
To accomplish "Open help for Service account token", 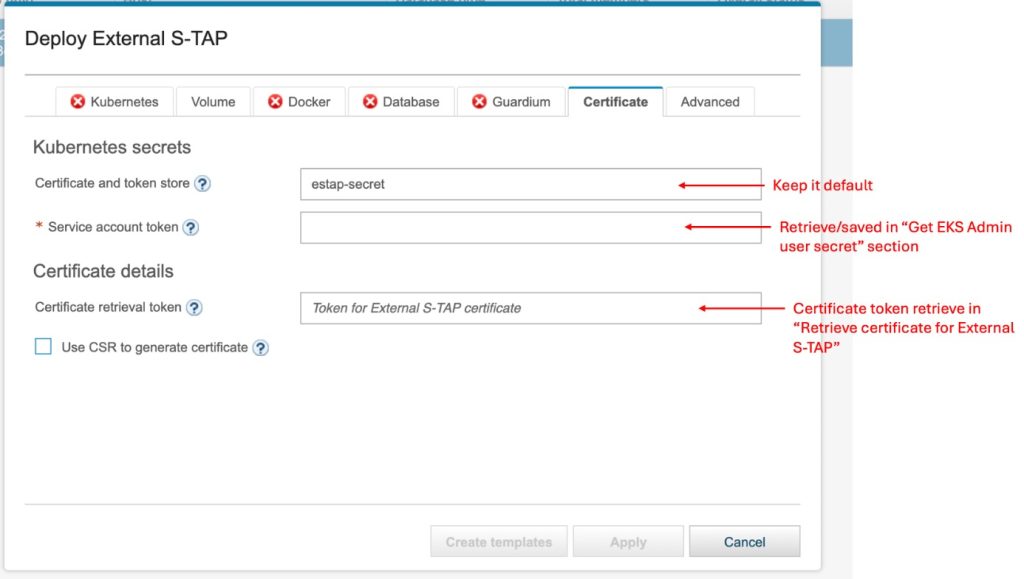I will [x=191, y=228].
